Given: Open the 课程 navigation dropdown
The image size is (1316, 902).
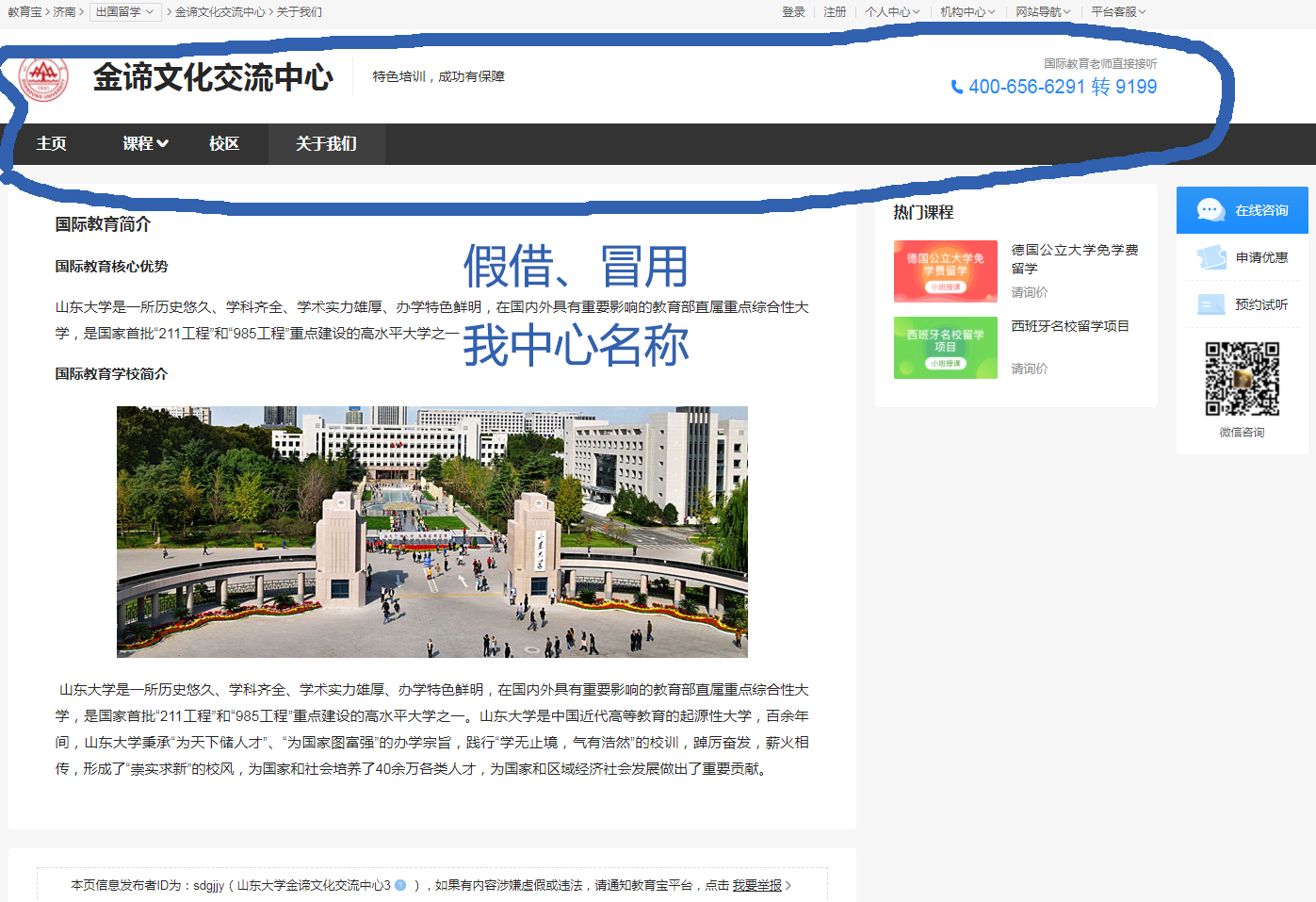Looking at the screenshot, I should [145, 143].
